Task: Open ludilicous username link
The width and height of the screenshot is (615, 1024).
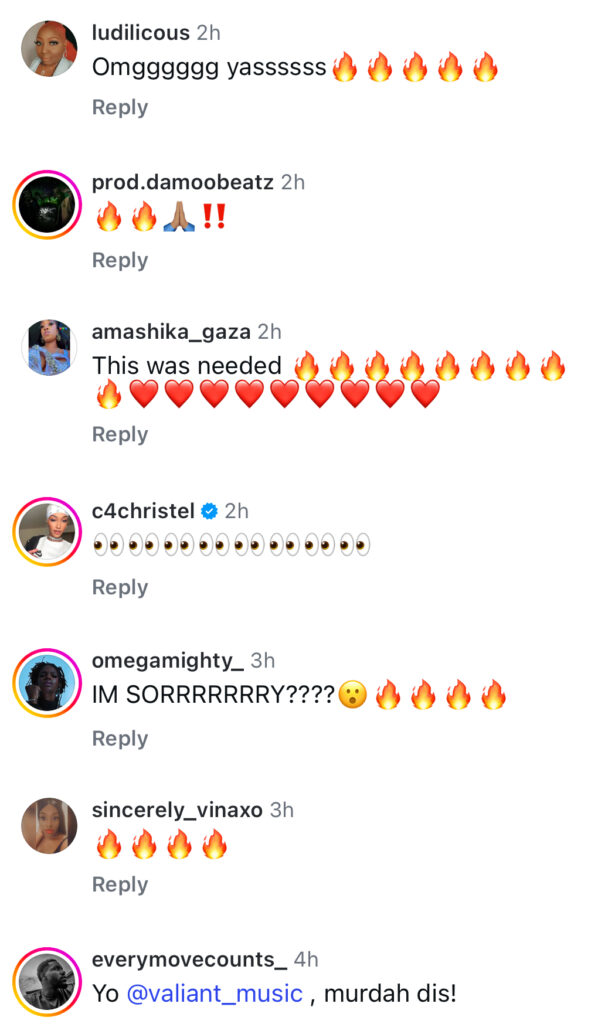Action: (x=140, y=33)
